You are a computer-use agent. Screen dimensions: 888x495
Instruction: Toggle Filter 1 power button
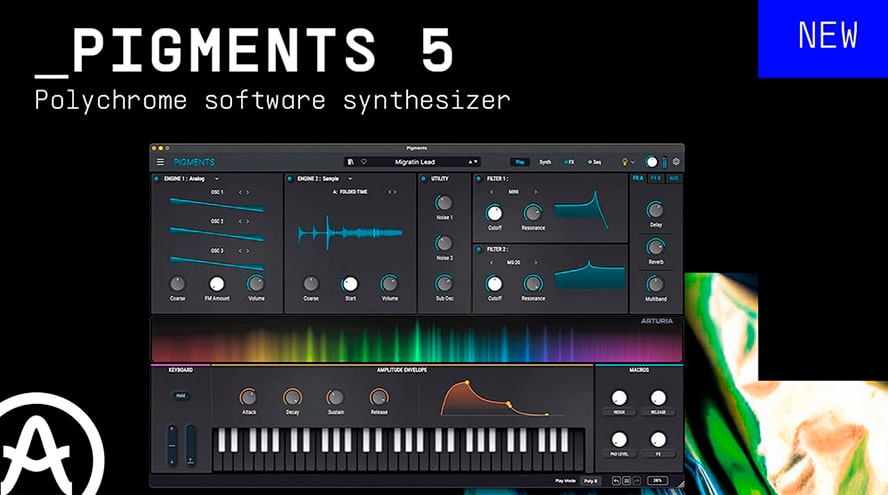pyautogui.click(x=479, y=178)
